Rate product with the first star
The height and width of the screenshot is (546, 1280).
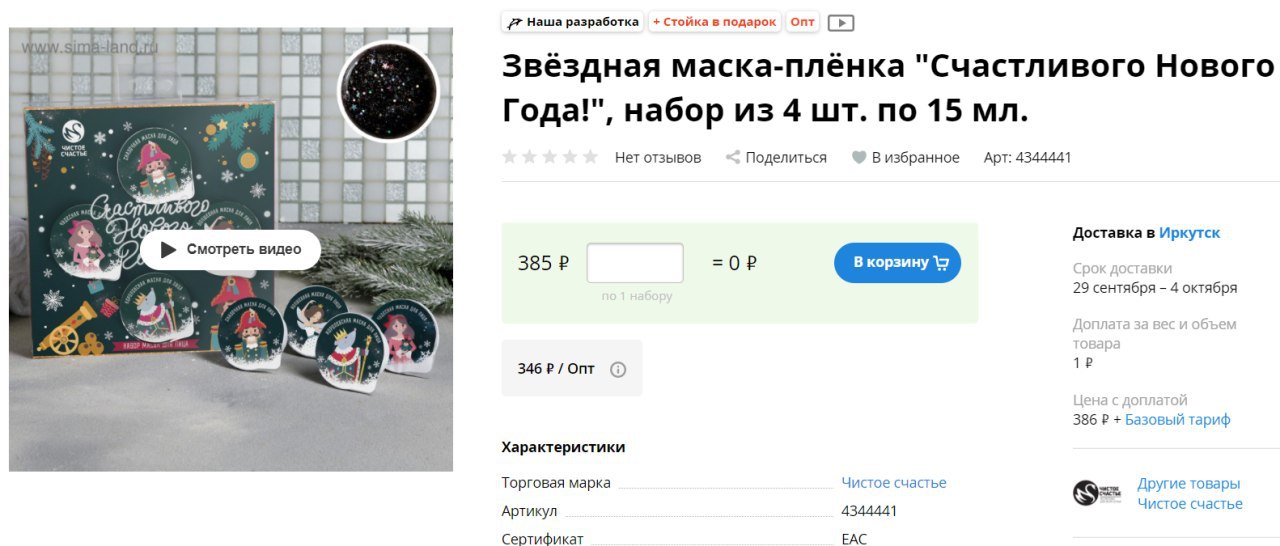click(510, 157)
